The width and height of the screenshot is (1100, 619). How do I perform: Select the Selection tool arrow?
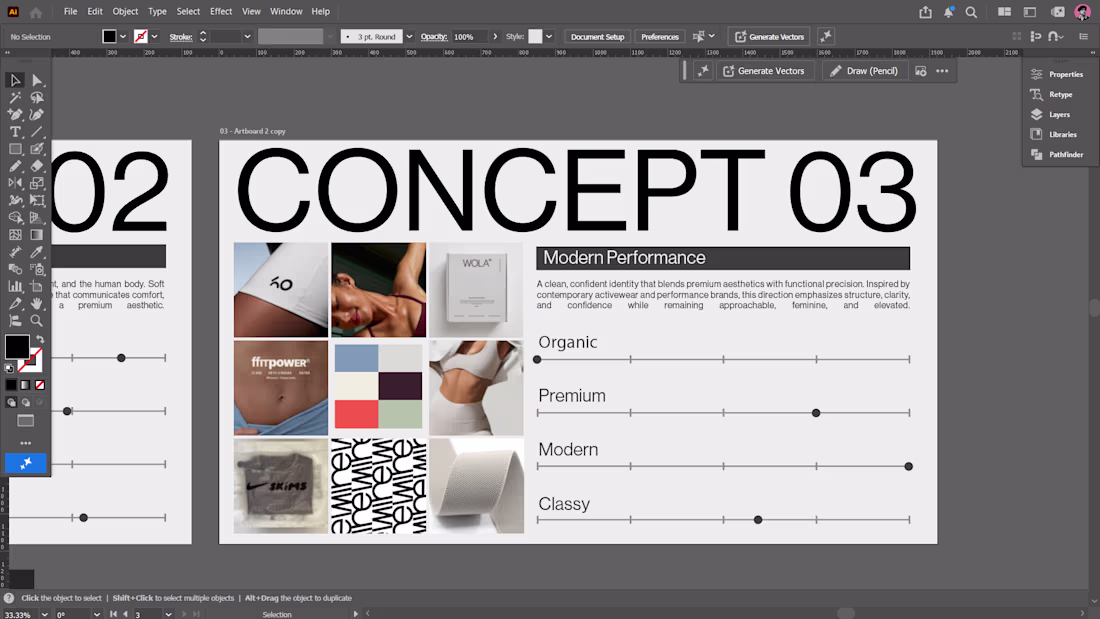coord(15,80)
